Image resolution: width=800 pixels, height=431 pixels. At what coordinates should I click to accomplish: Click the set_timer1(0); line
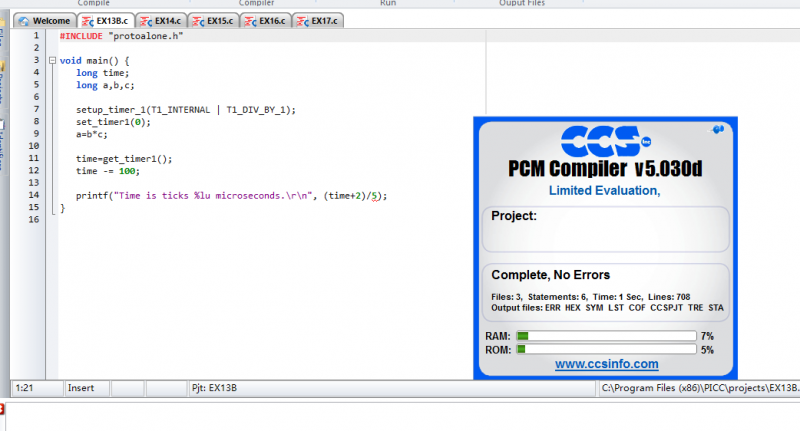pos(113,122)
